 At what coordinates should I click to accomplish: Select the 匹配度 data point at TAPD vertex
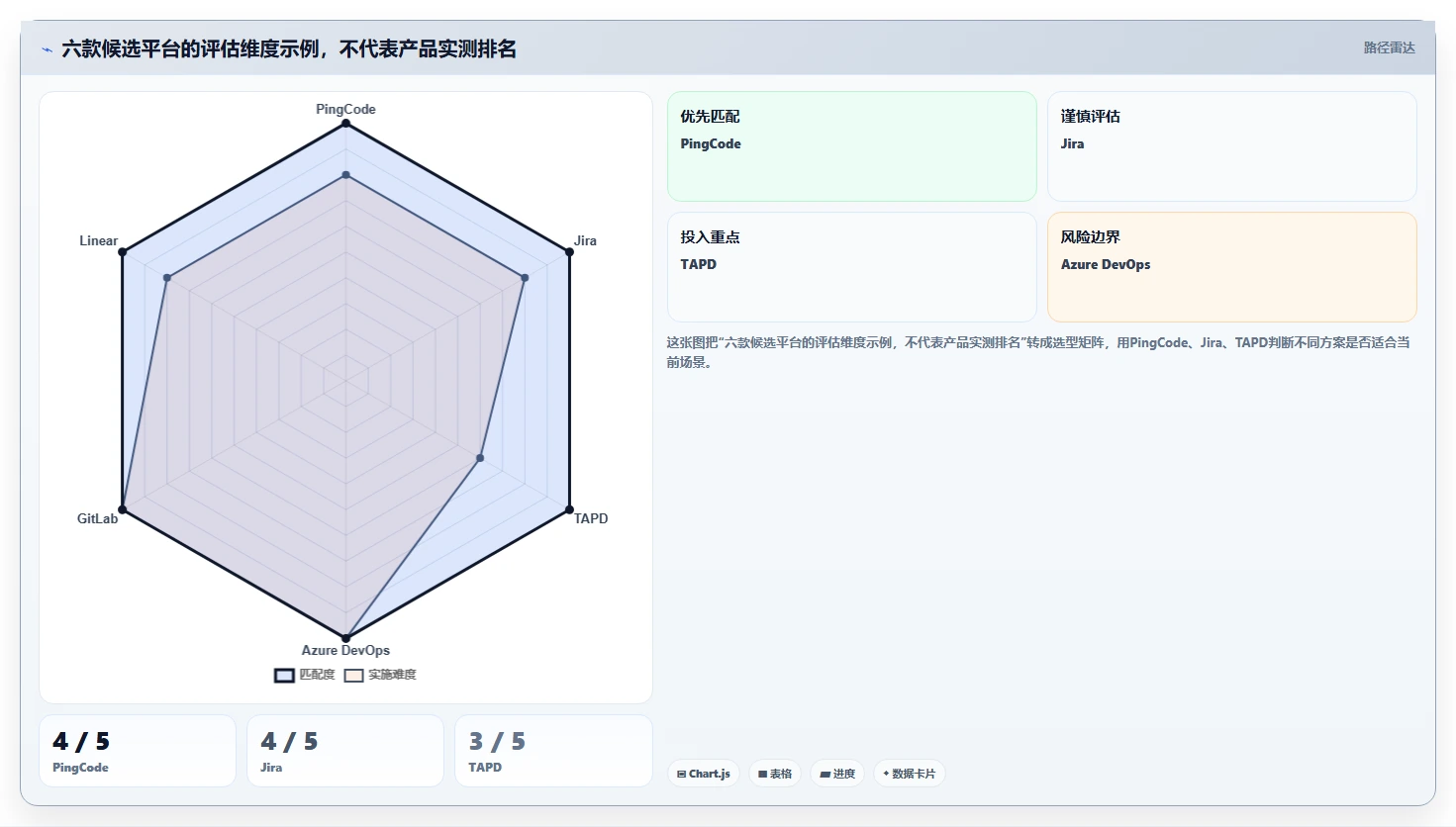569,509
